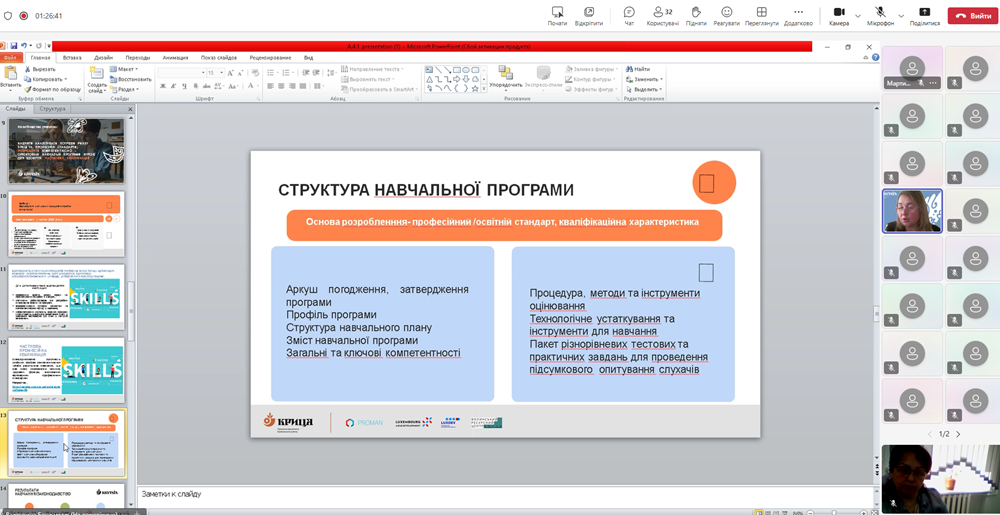1000x515 pixels.
Task: Switch to the Рецензирование tab
Action: 271,57
